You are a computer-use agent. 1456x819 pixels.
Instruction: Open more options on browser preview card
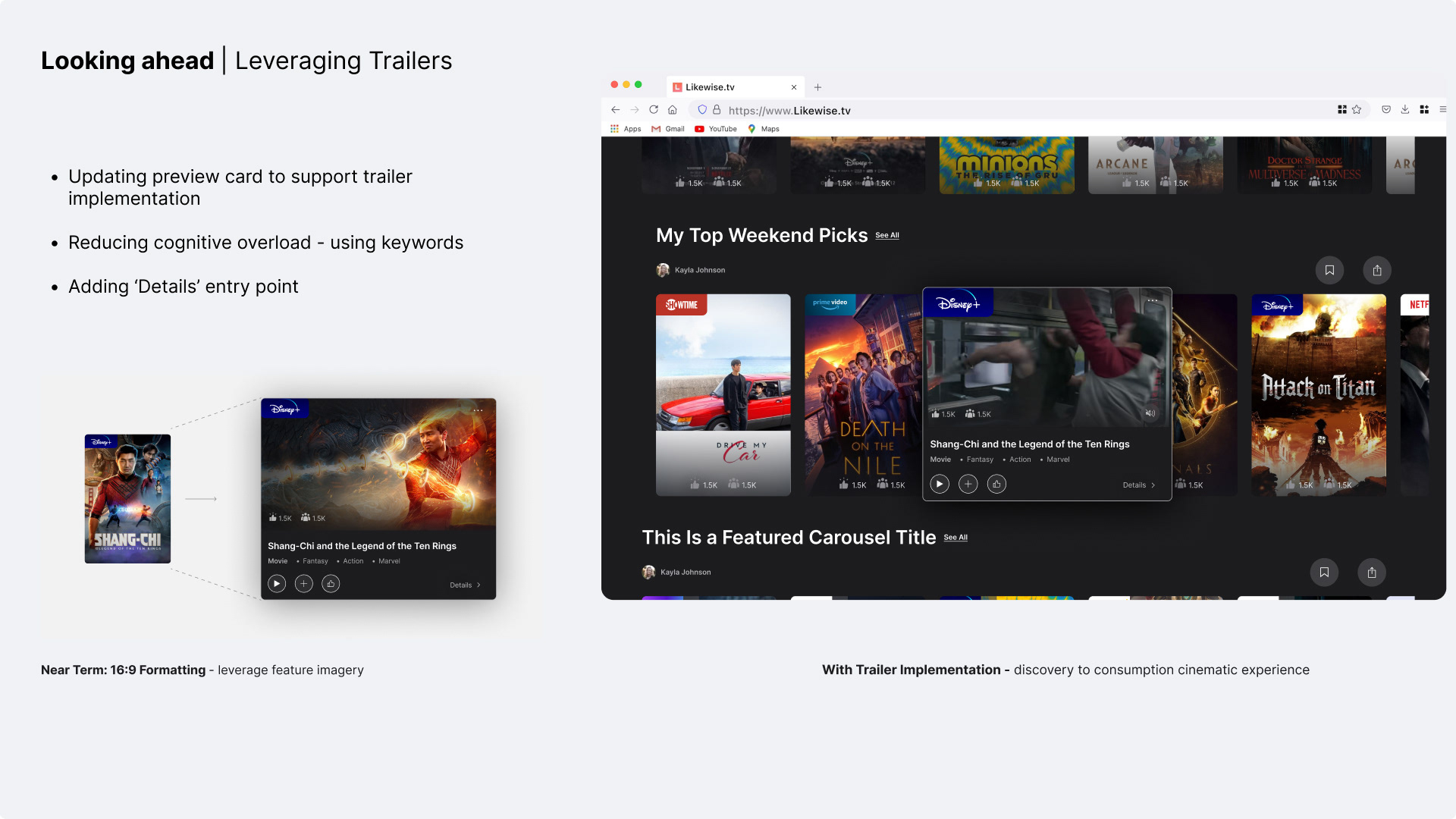pos(1153,301)
